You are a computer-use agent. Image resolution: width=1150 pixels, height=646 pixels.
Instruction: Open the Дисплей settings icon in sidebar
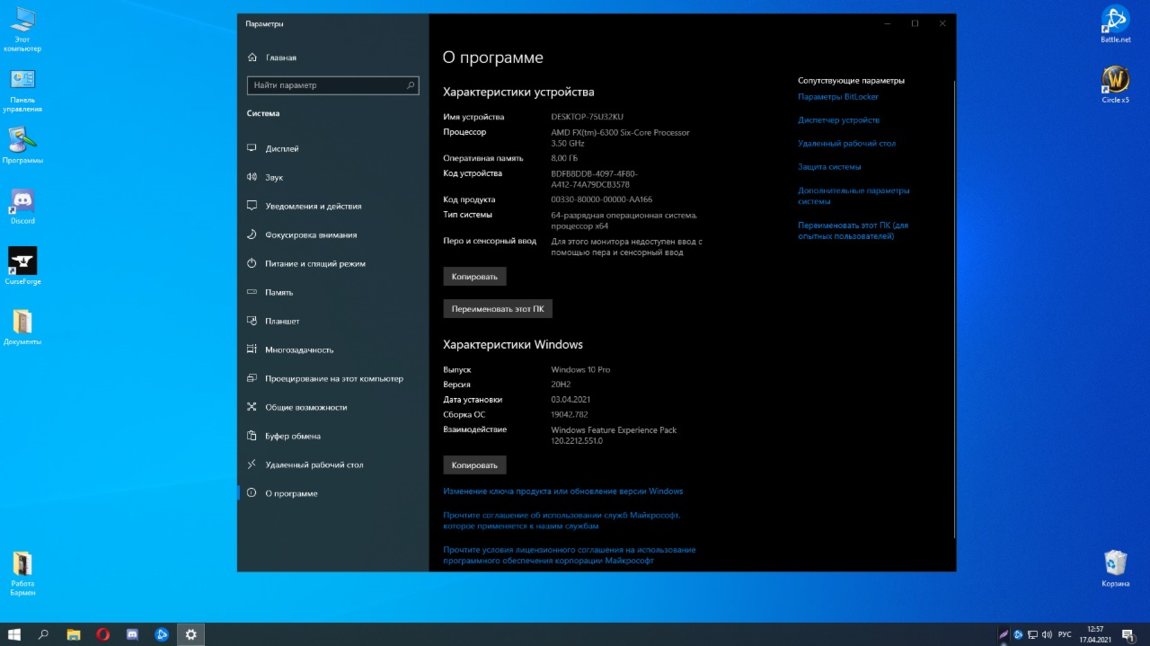252,149
